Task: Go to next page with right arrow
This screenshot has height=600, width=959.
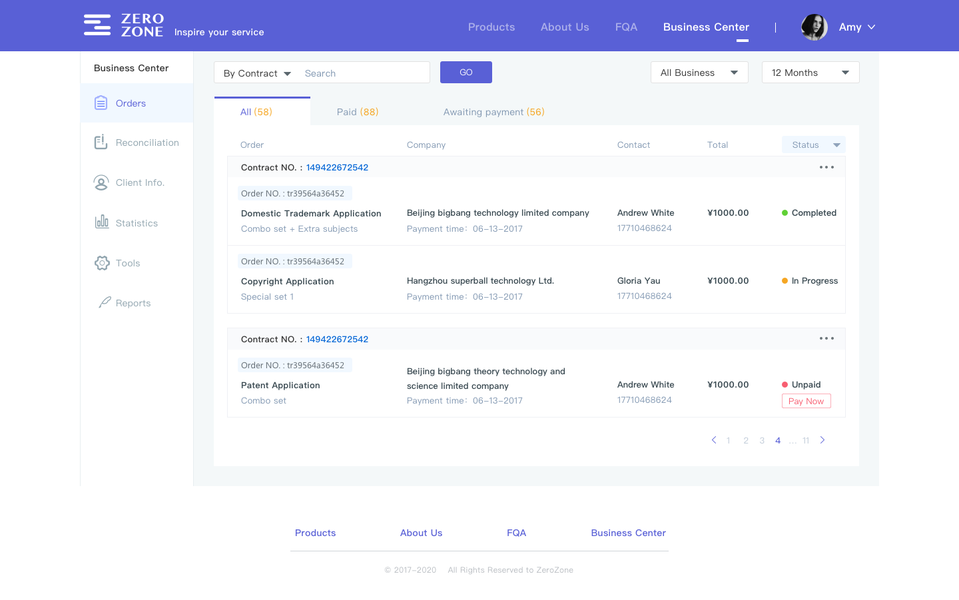Action: coord(823,440)
